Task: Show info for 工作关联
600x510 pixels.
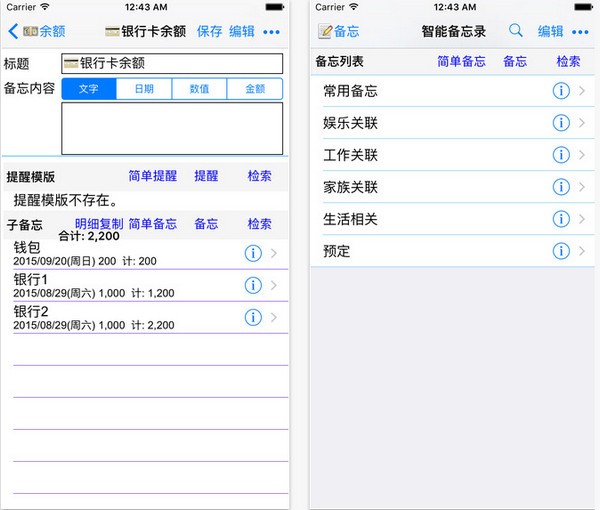Action: point(561,155)
